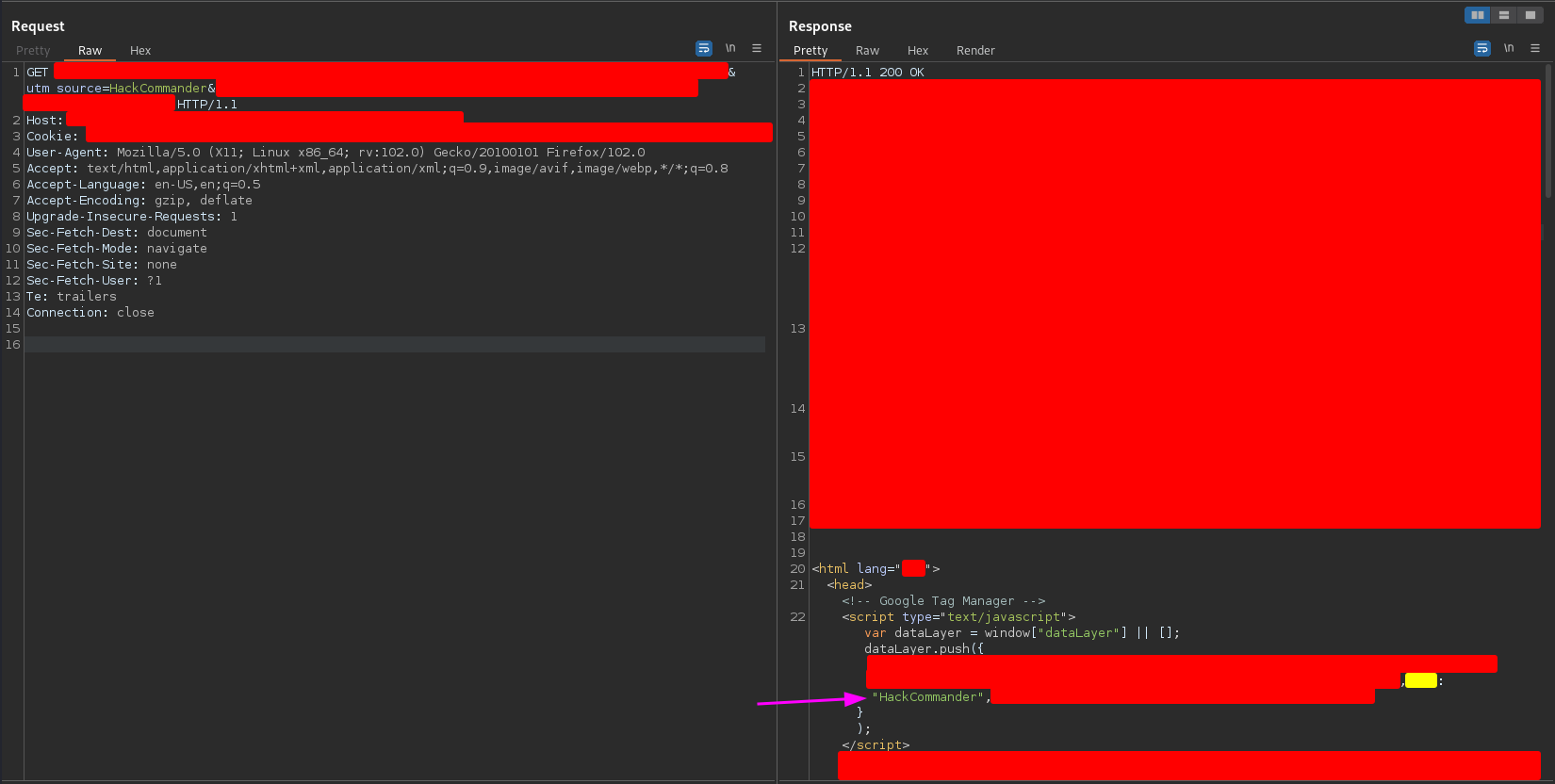
Task: Click utm_source=HackCommander parameter in request
Action: [117, 89]
